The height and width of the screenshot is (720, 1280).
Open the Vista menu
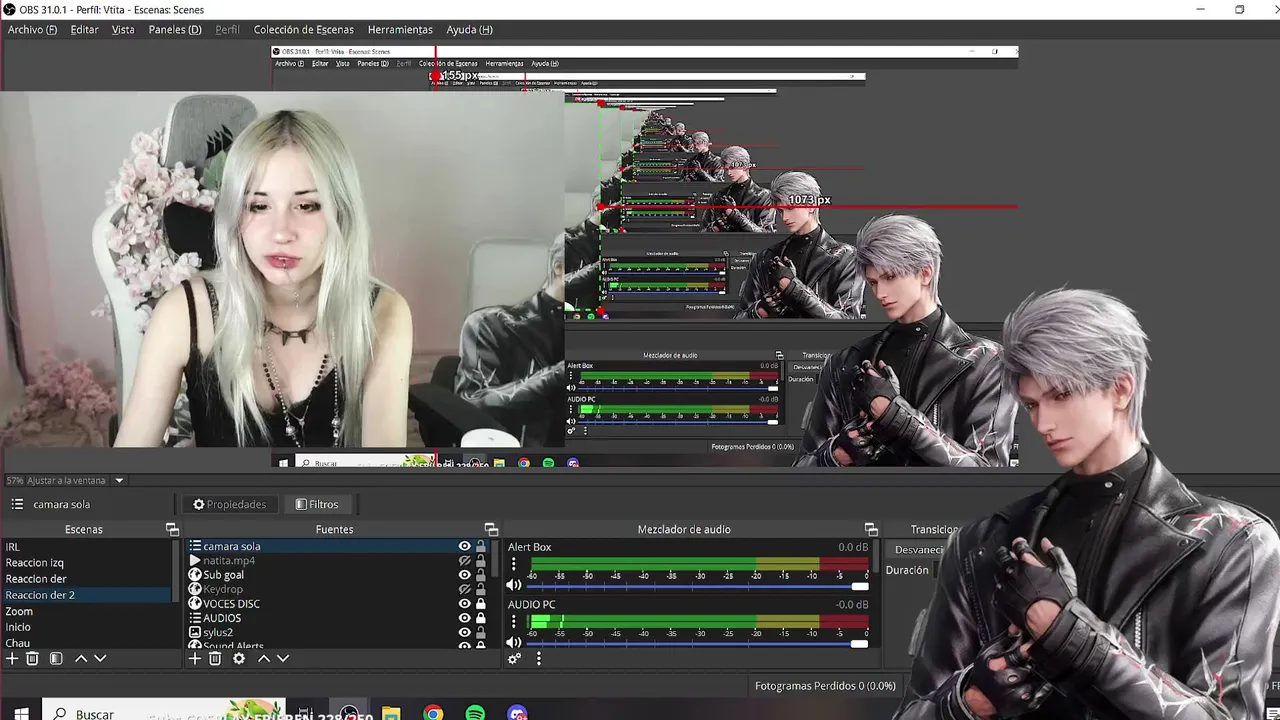point(123,29)
